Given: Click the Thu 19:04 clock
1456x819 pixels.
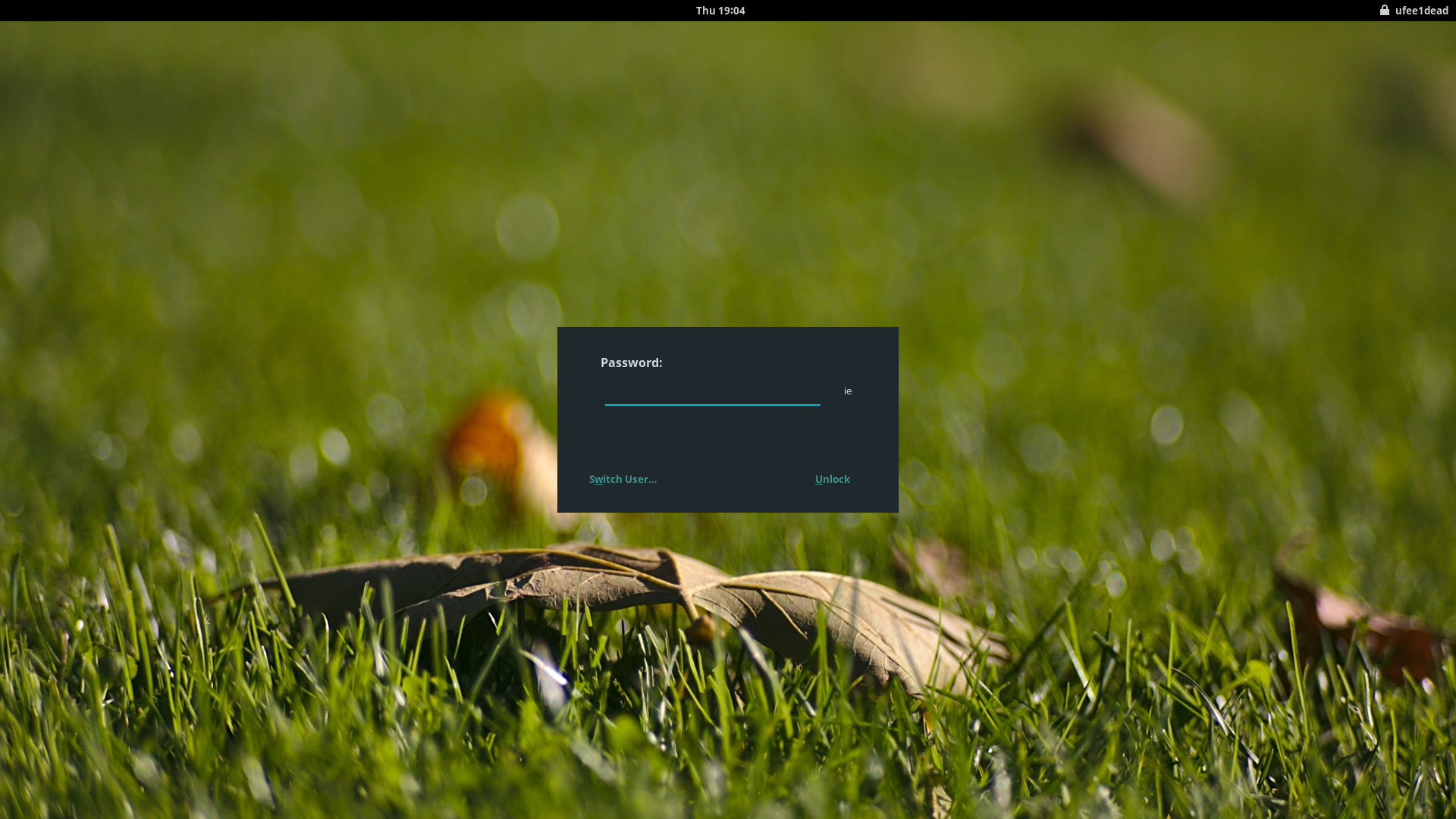Looking at the screenshot, I should point(720,11).
